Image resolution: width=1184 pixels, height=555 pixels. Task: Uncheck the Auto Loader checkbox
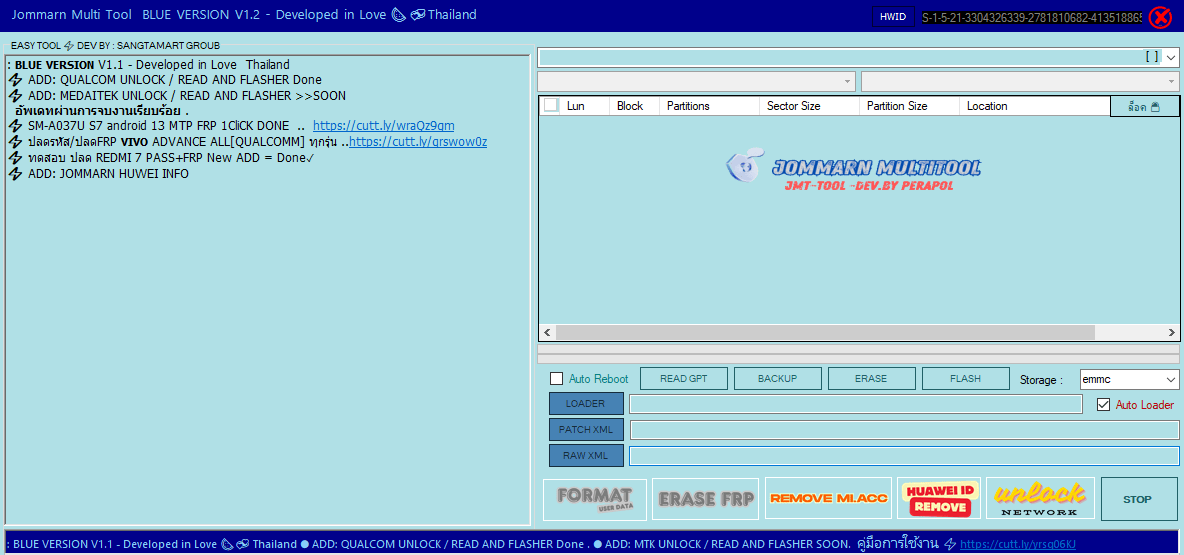click(1103, 405)
